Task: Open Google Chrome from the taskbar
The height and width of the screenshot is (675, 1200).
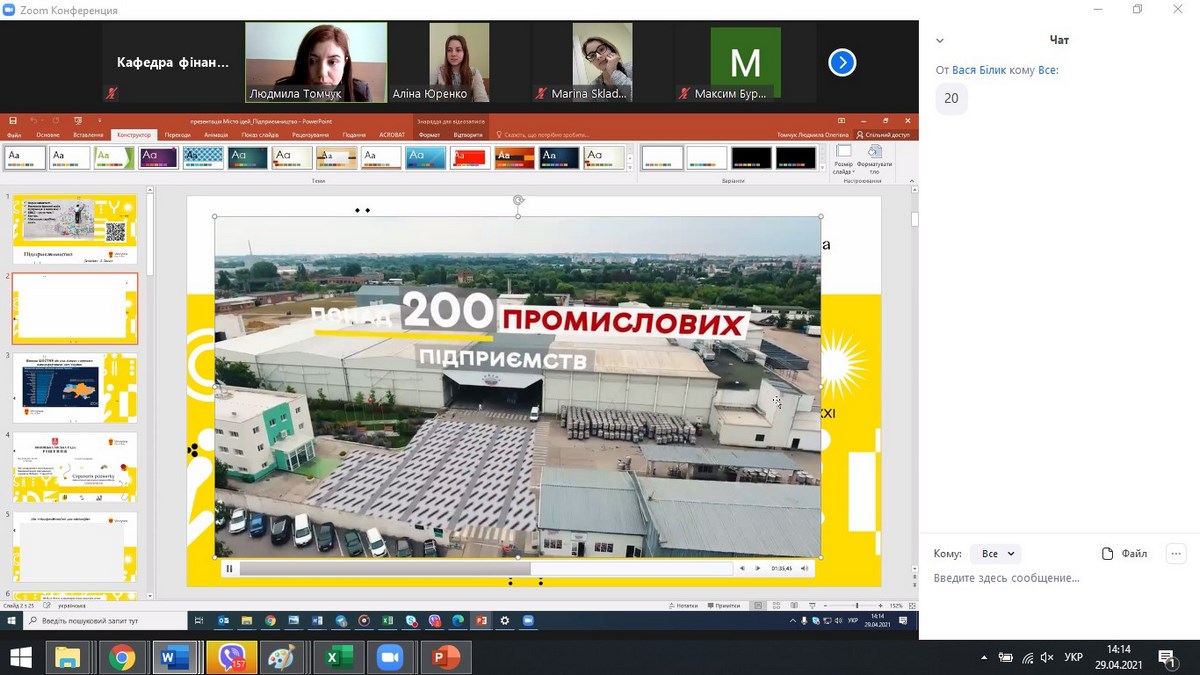Action: [122, 658]
